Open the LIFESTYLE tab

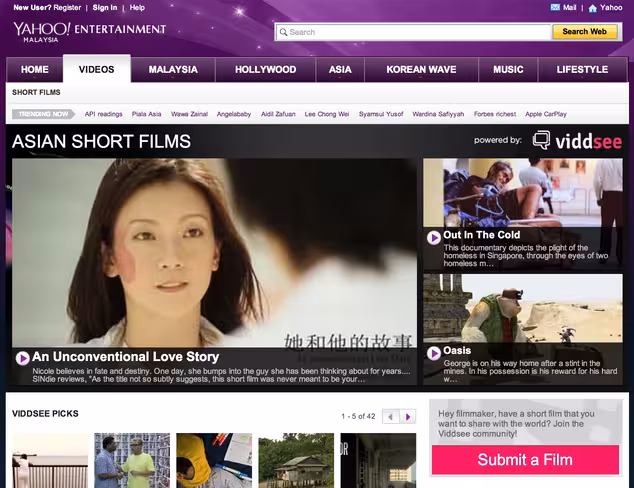(582, 70)
